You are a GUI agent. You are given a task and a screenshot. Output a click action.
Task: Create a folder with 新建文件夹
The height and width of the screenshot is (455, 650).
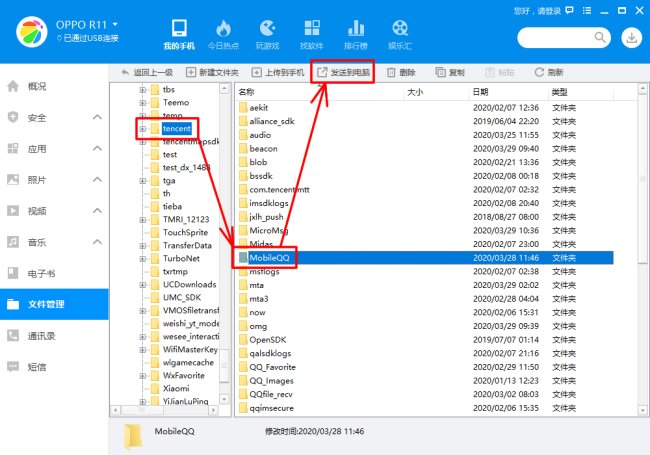(212, 73)
